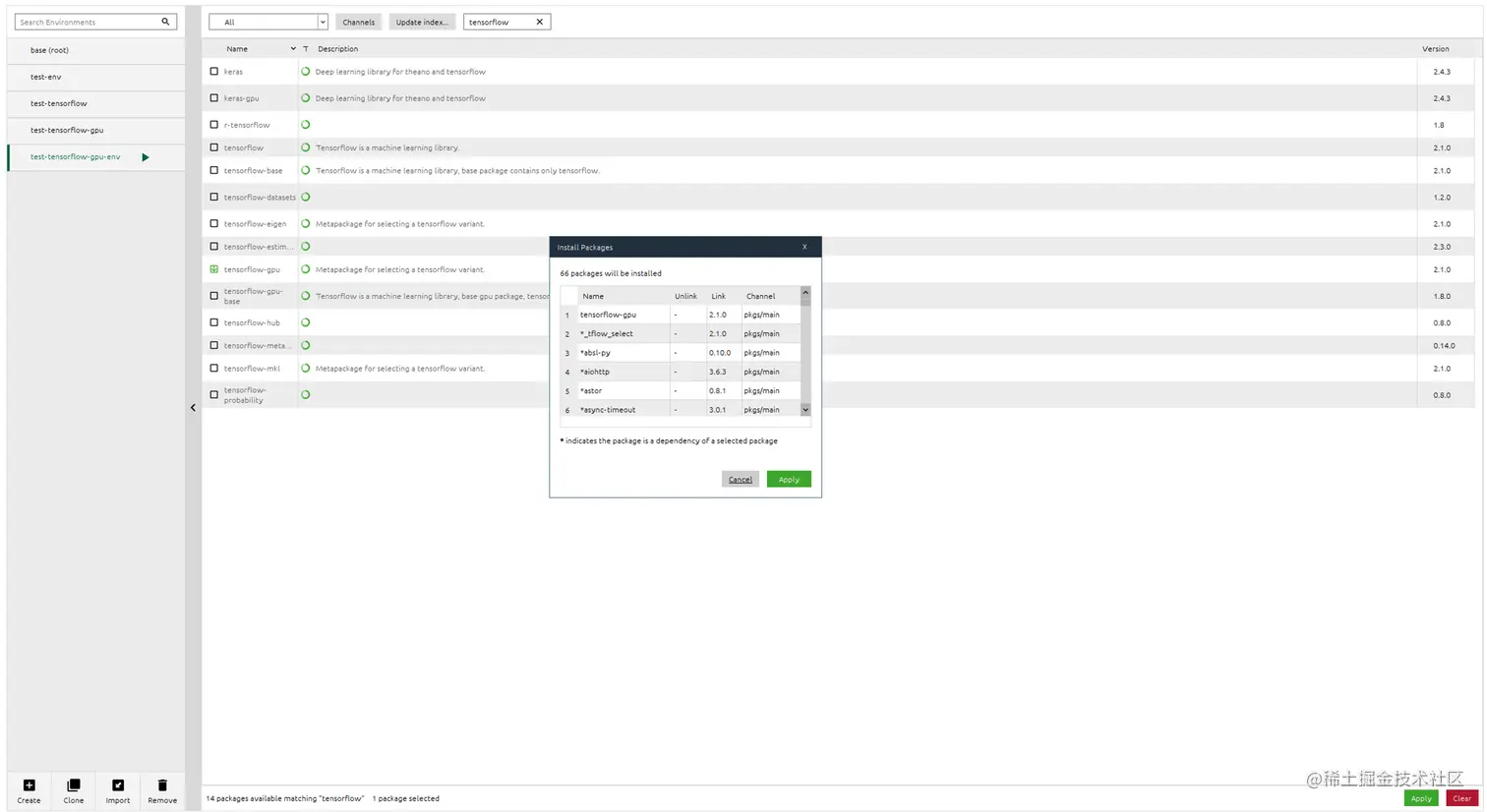Click the bottom-right green Apply button

coord(1421,798)
